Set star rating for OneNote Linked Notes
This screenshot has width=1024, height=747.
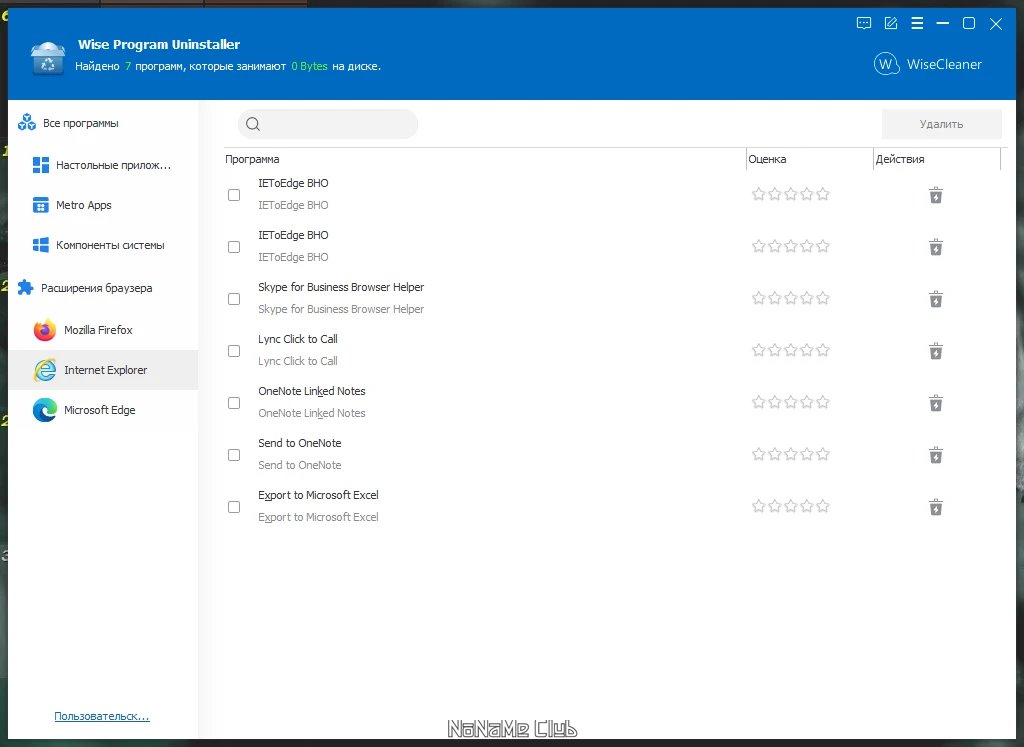[x=790, y=402]
